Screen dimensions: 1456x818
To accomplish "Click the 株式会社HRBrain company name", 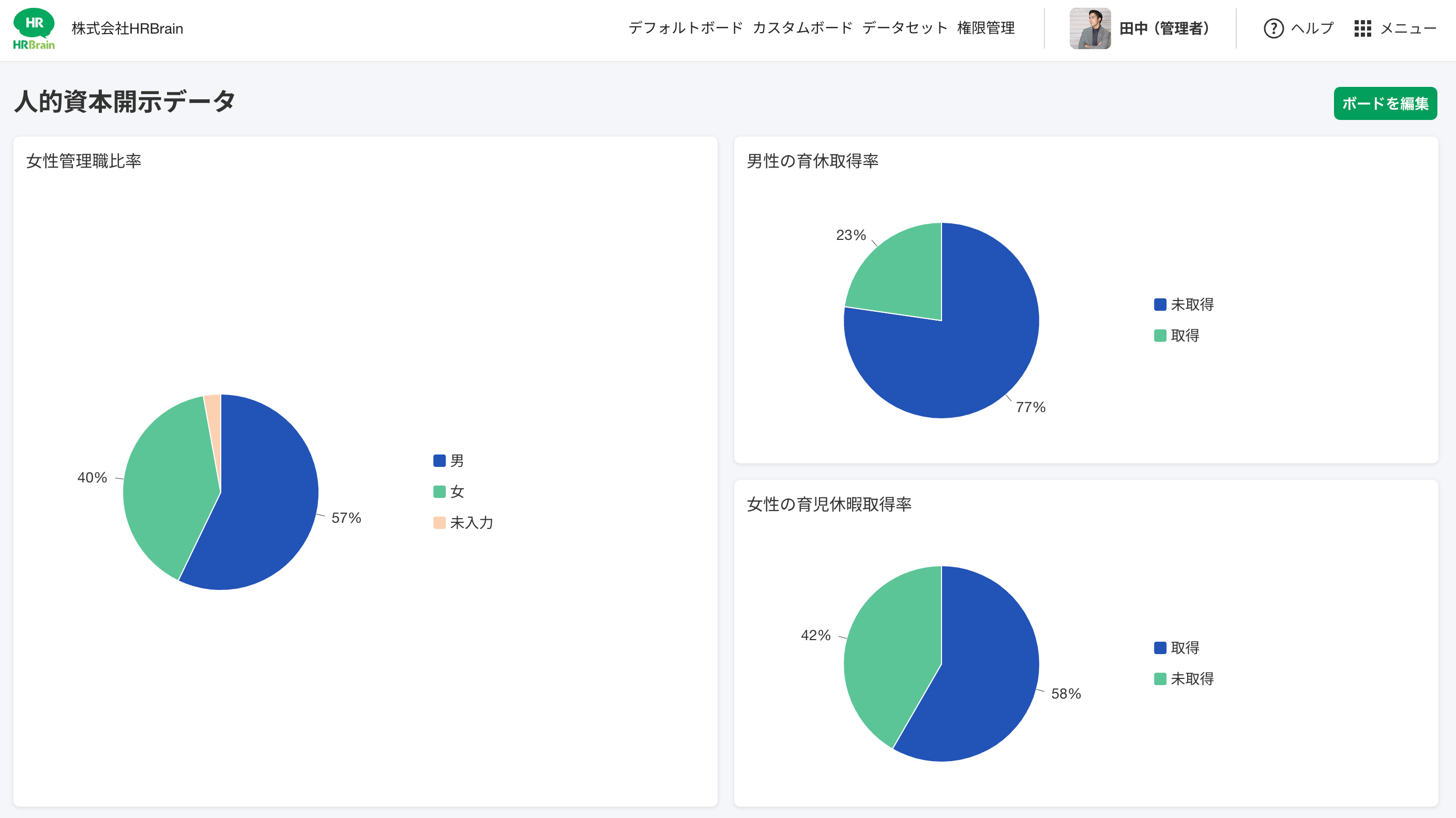I will pyautogui.click(x=127, y=28).
